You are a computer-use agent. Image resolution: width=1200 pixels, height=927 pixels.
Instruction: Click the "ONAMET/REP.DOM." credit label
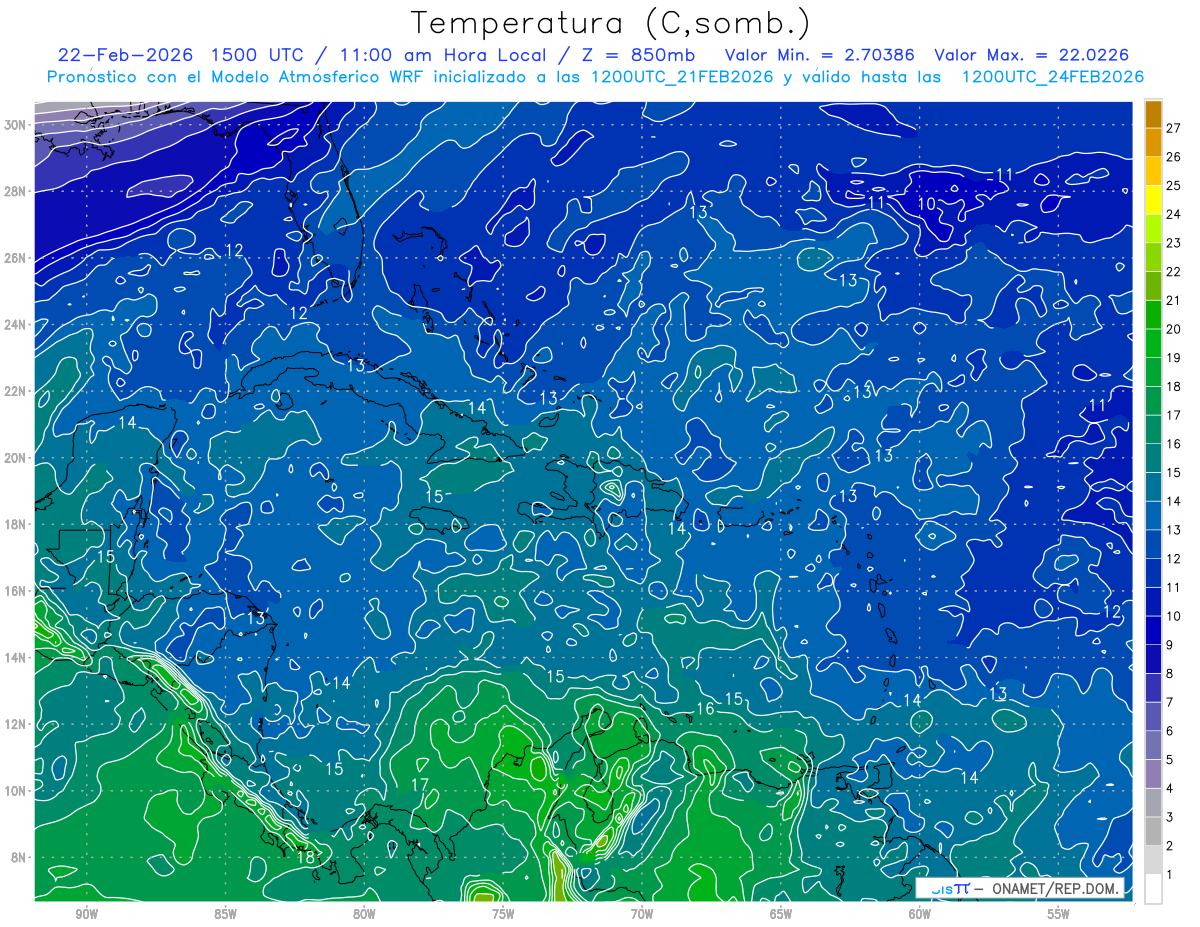coord(1056,888)
